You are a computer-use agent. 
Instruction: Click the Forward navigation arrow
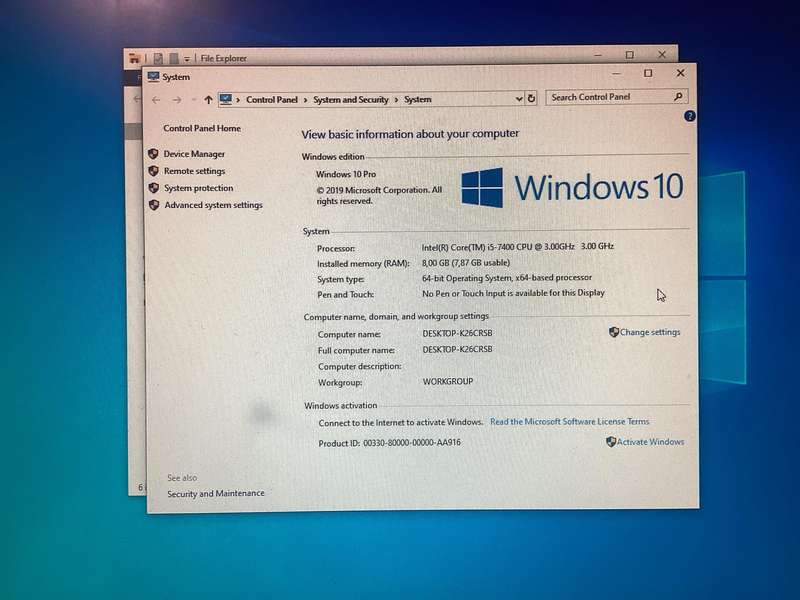tap(177, 100)
